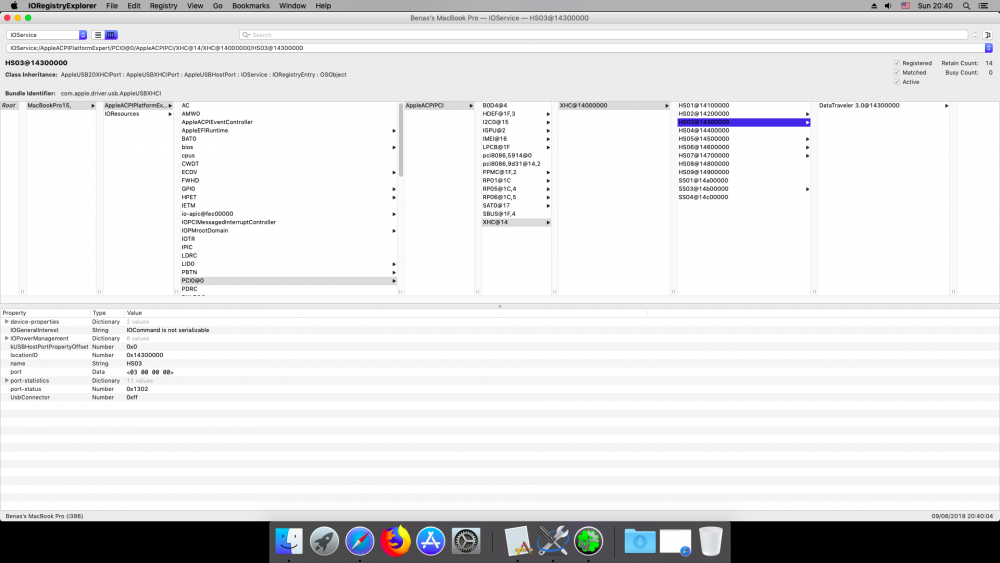Click the IOService path text field
Screen dimensions: 1000x563
point(495,48)
